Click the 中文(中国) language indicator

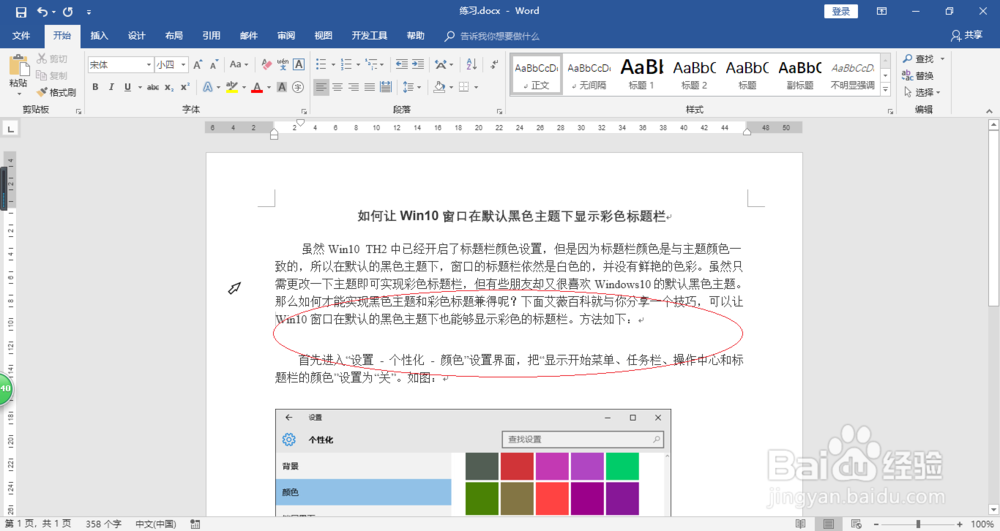click(x=156, y=524)
